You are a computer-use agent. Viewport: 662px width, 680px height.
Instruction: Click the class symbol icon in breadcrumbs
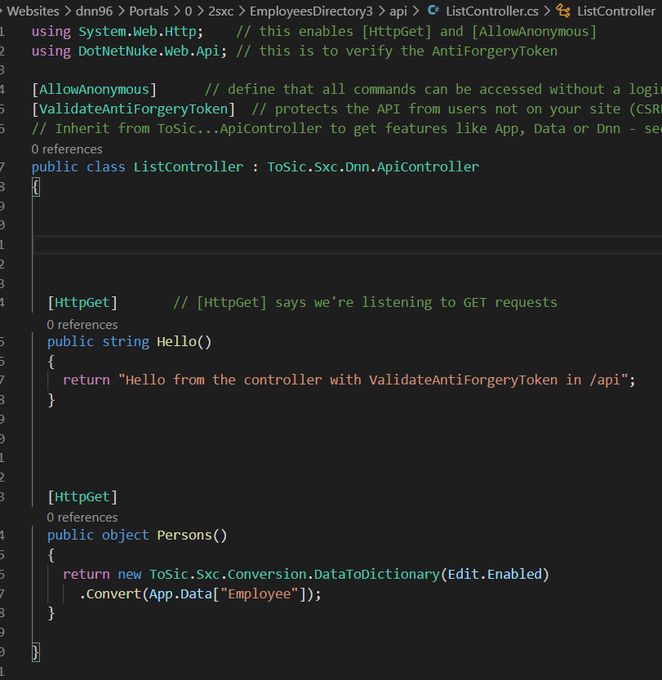[564, 10]
